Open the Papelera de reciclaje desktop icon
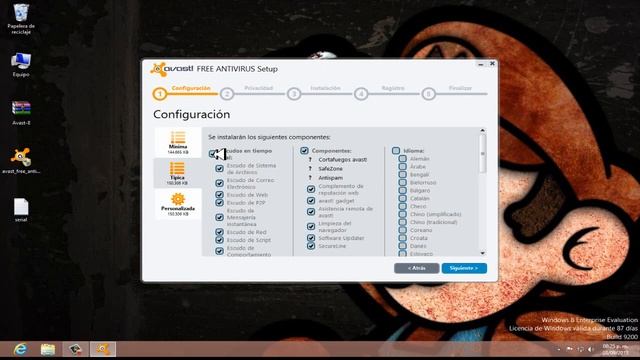 click(21, 18)
